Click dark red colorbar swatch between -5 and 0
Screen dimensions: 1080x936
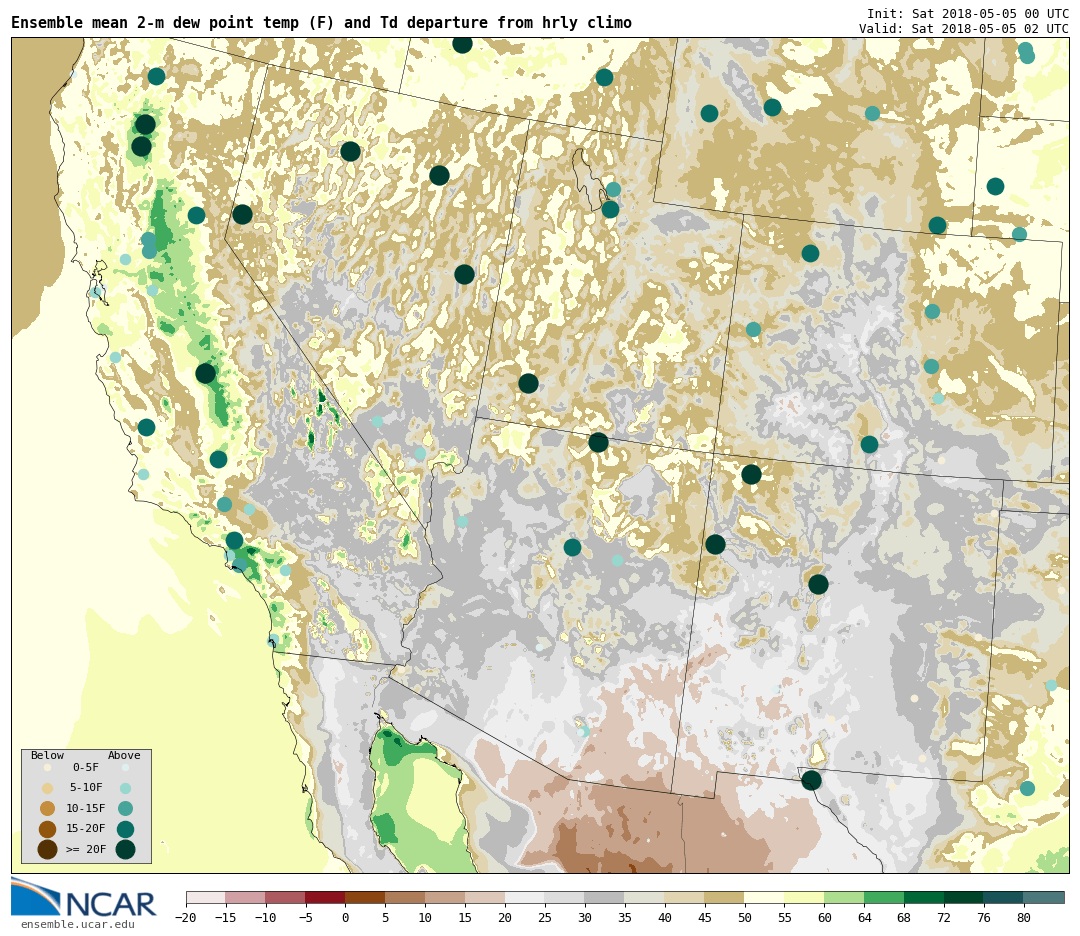(x=326, y=898)
